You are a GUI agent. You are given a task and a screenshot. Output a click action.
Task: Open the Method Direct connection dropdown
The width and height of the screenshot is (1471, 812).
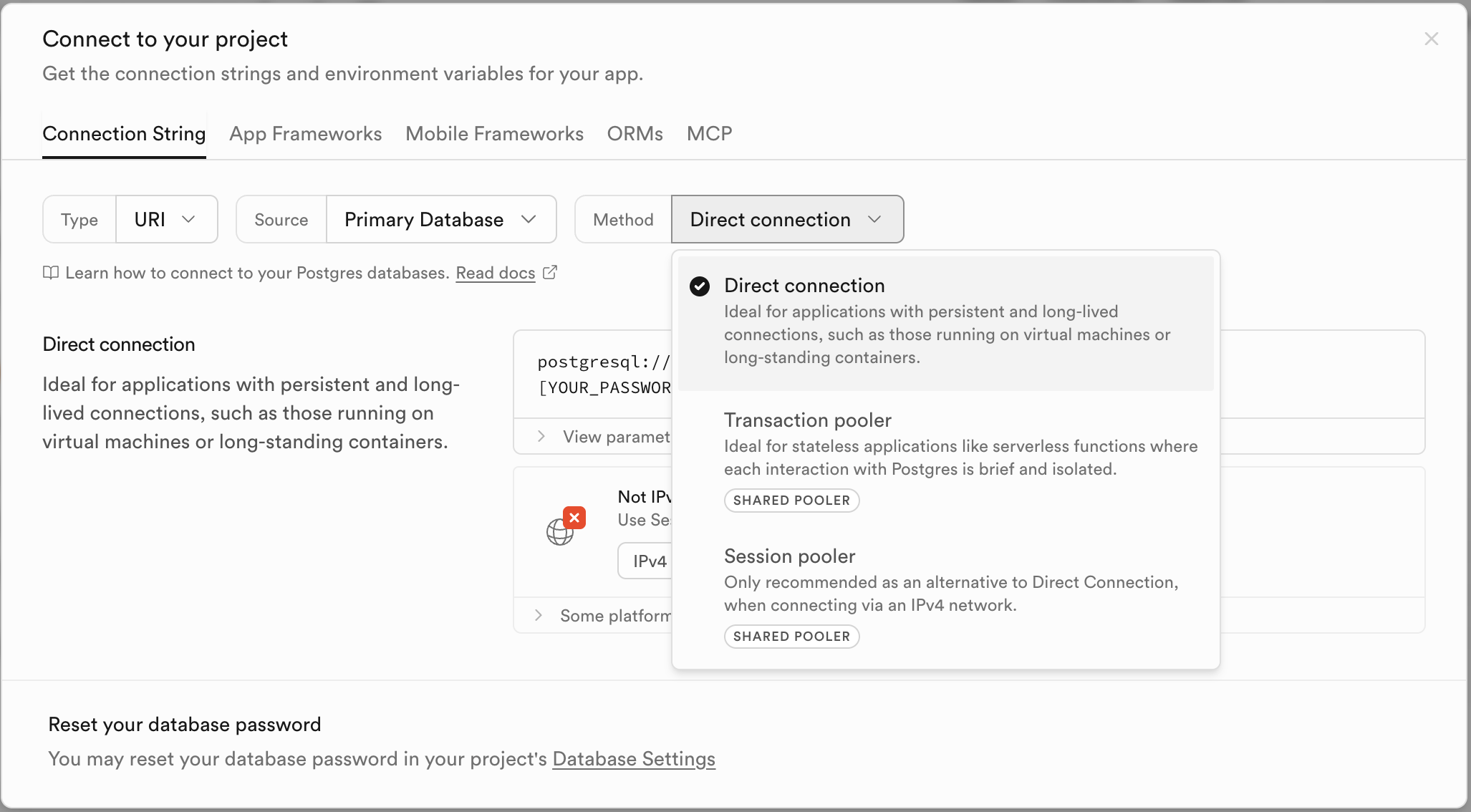(787, 219)
